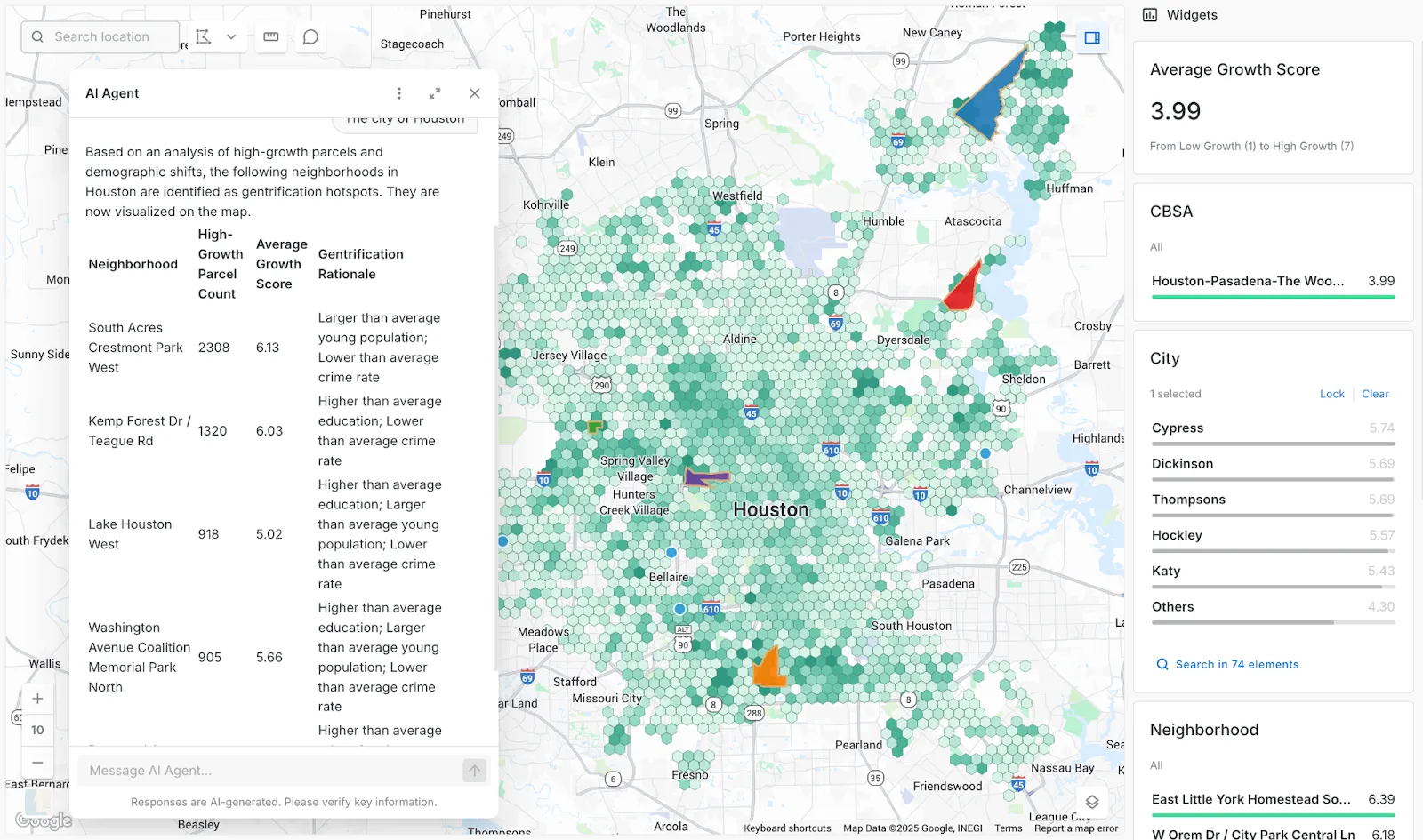The image size is (1423, 840).
Task: Open the map layers selector at bottom right
Action: [1092, 800]
